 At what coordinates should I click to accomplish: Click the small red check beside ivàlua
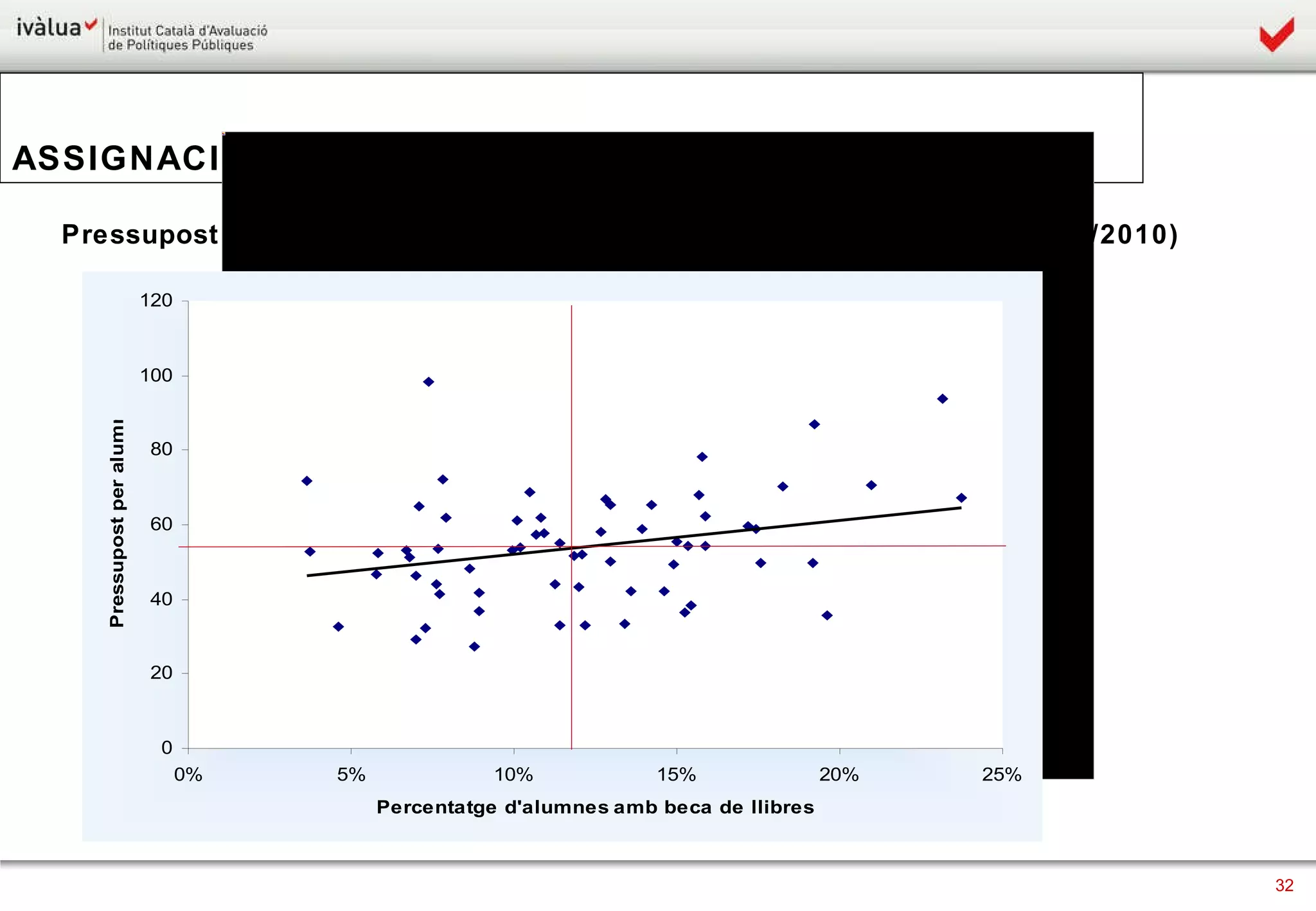coord(91,24)
